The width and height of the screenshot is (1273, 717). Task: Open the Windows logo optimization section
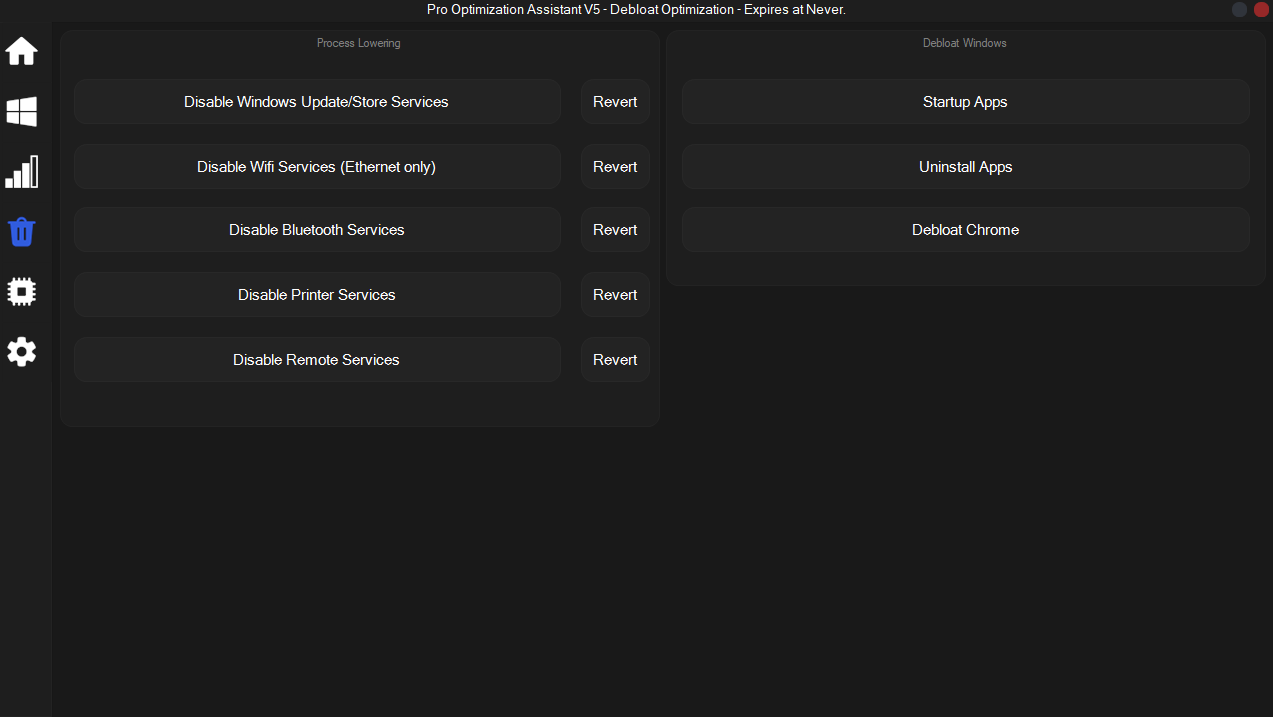[x=22, y=112]
